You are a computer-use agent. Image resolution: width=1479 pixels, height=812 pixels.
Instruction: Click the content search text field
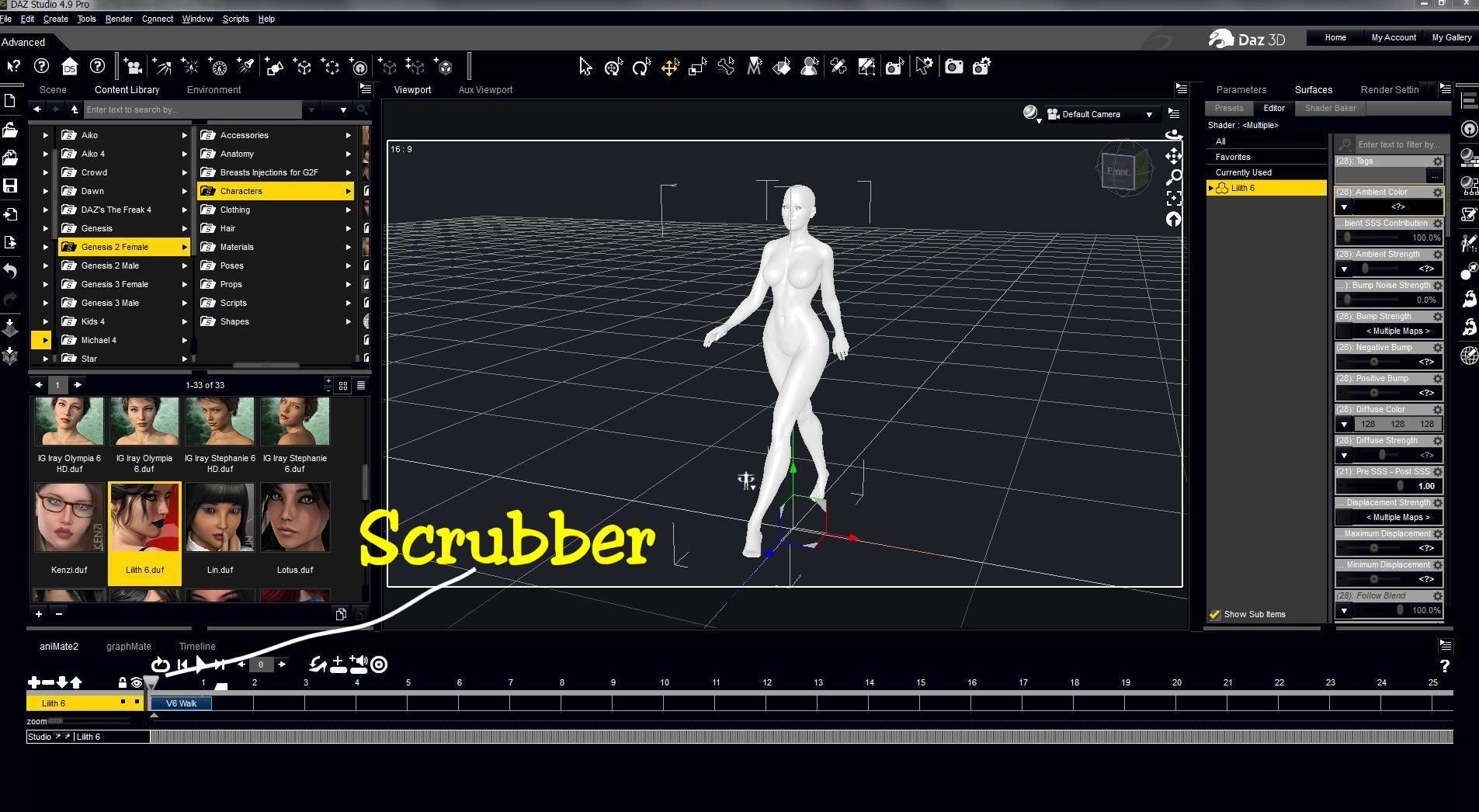(193, 109)
